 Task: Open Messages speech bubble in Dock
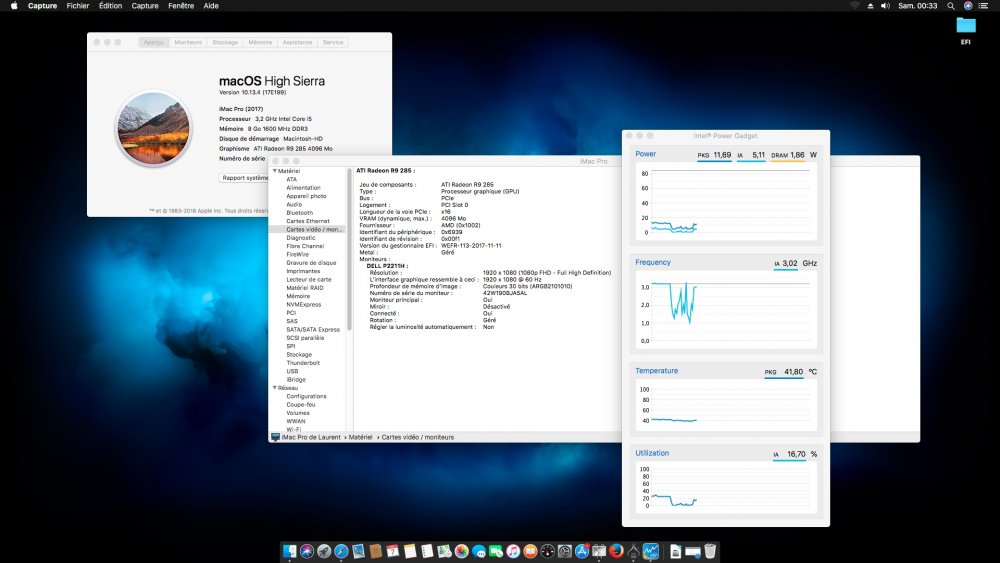(x=478, y=551)
